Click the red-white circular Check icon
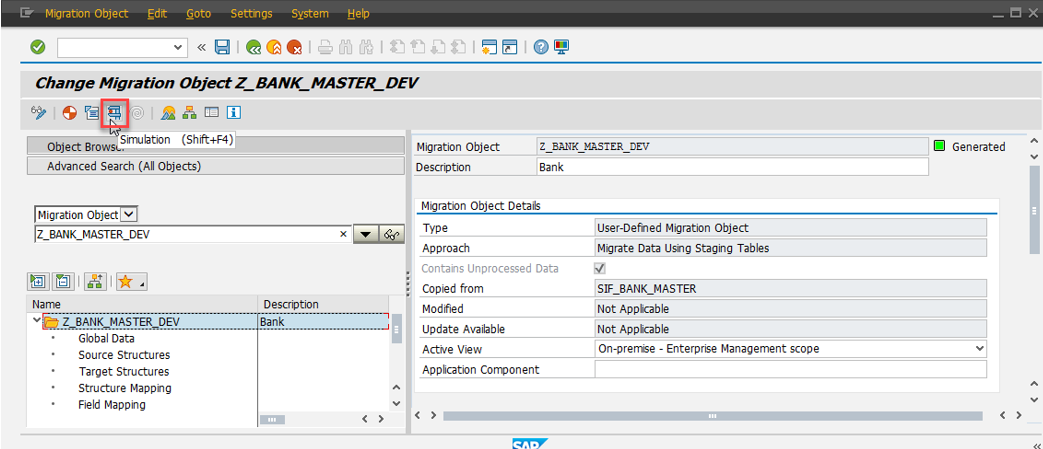Image resolution: width=1043 pixels, height=449 pixels. pyautogui.click(x=69, y=112)
